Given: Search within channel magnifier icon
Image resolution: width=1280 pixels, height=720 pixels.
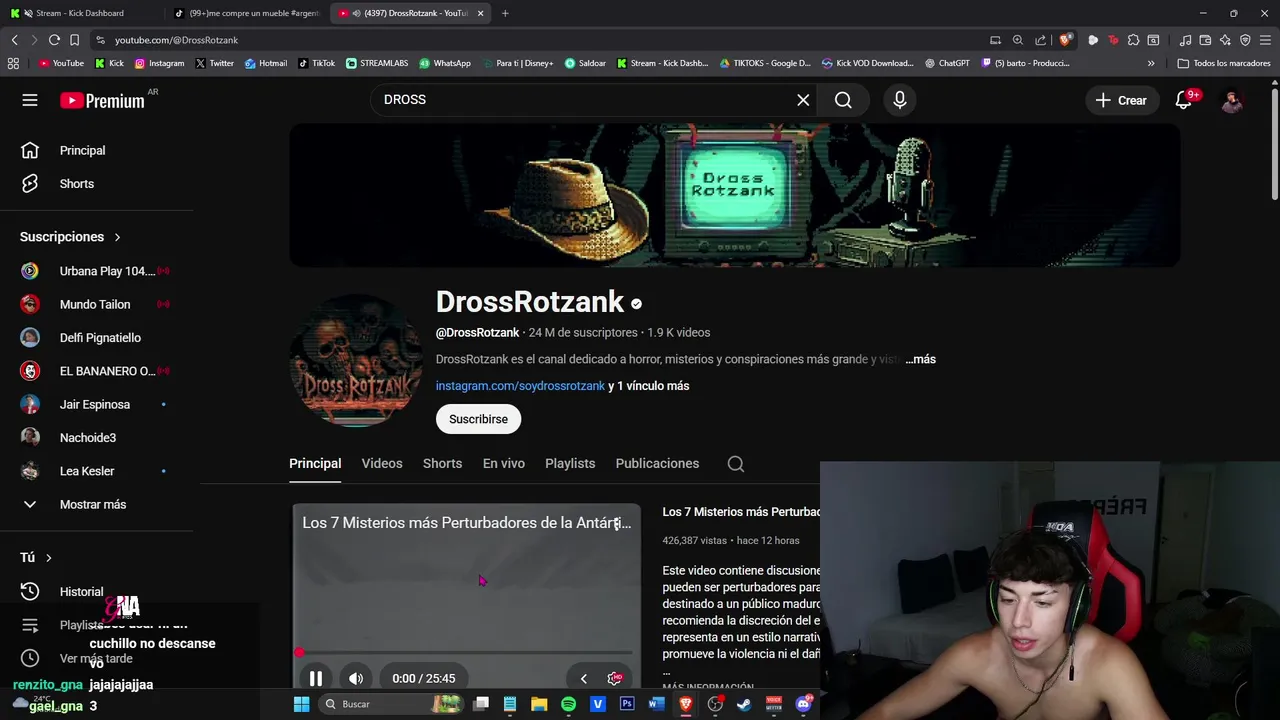Looking at the screenshot, I should click(x=736, y=464).
